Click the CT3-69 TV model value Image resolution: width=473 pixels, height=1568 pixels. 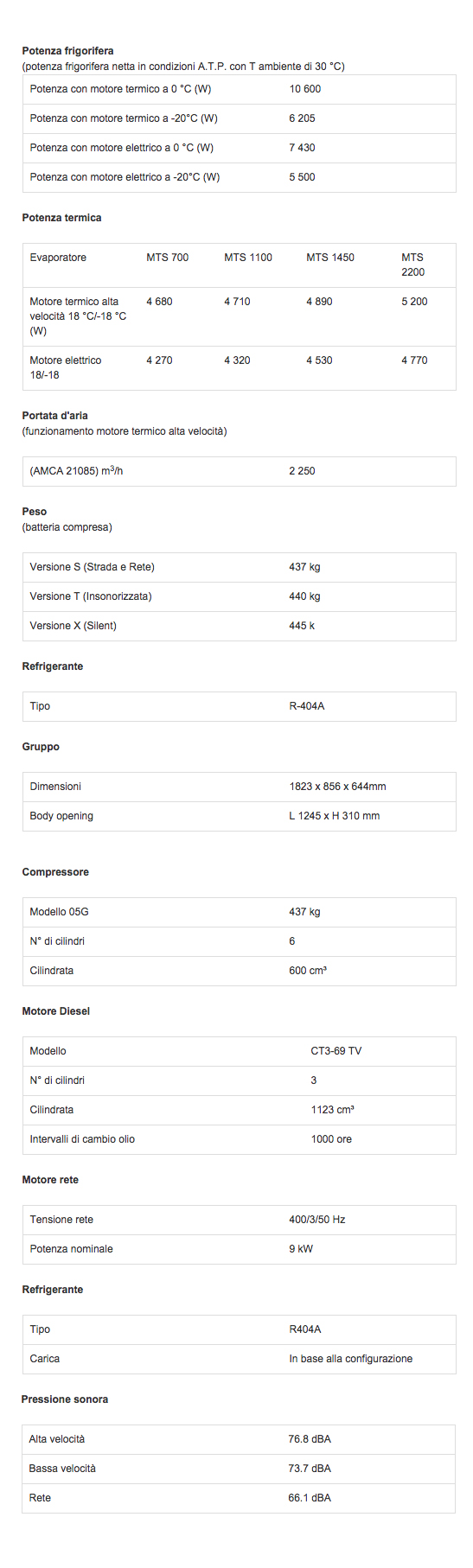click(336, 1051)
